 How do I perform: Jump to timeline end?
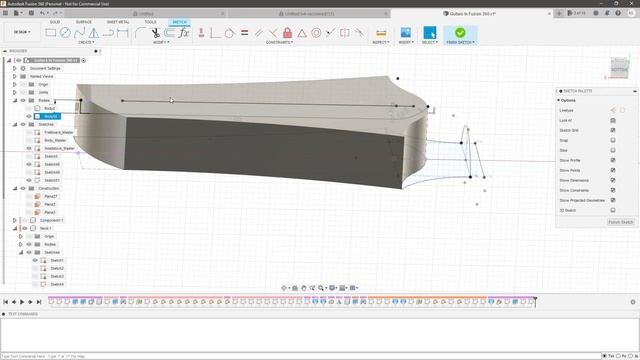pos(39,302)
